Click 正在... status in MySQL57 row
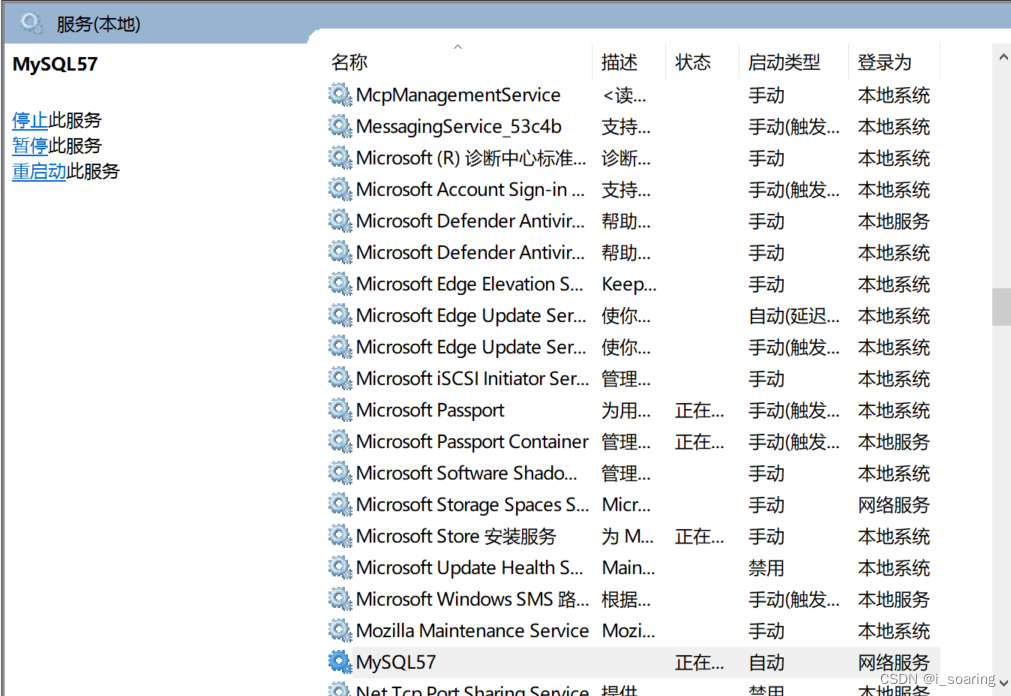 700,662
